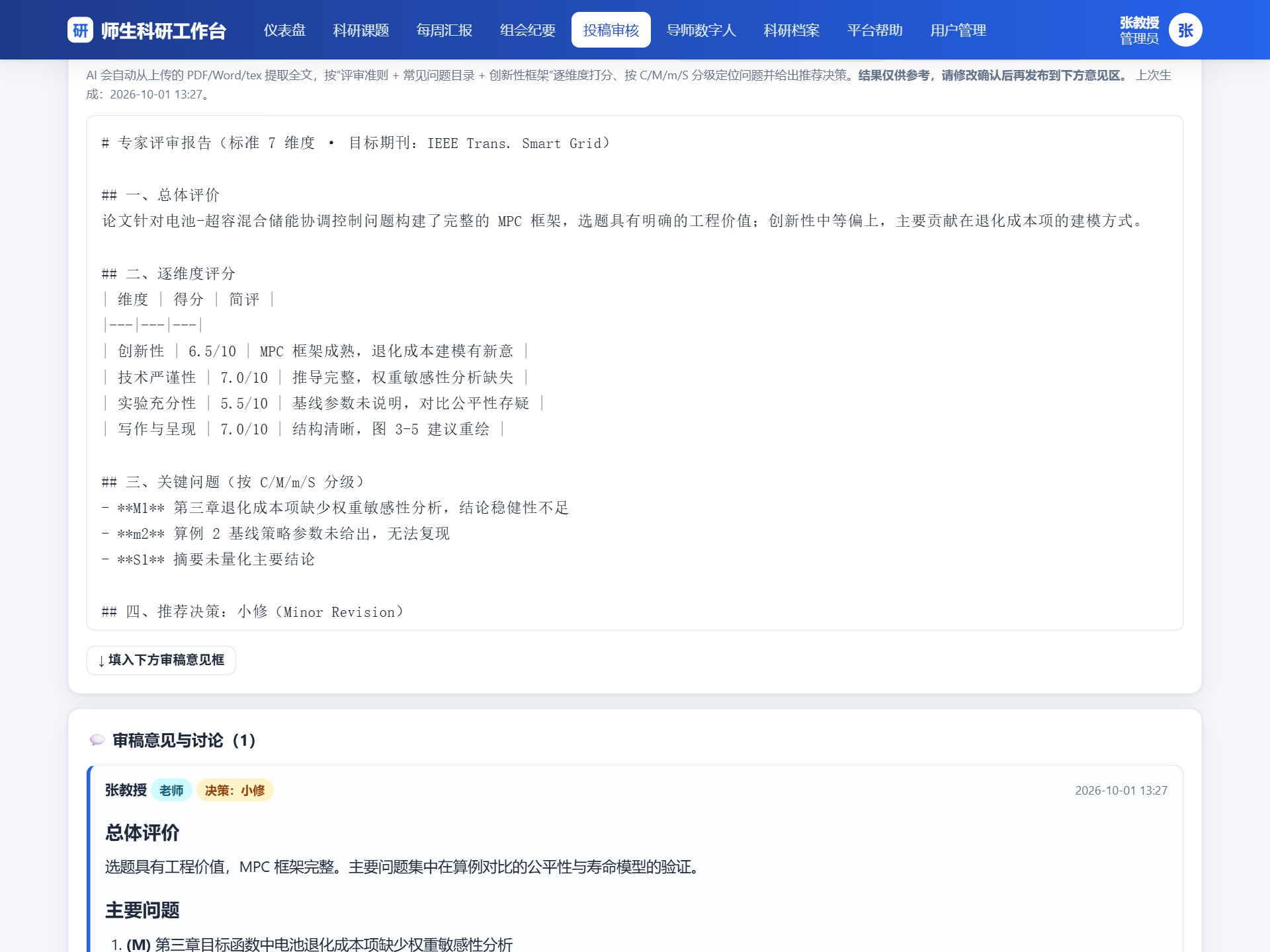The height and width of the screenshot is (952, 1270).
Task: Click 审稿意见与讨论 (1) heading
Action: (184, 740)
